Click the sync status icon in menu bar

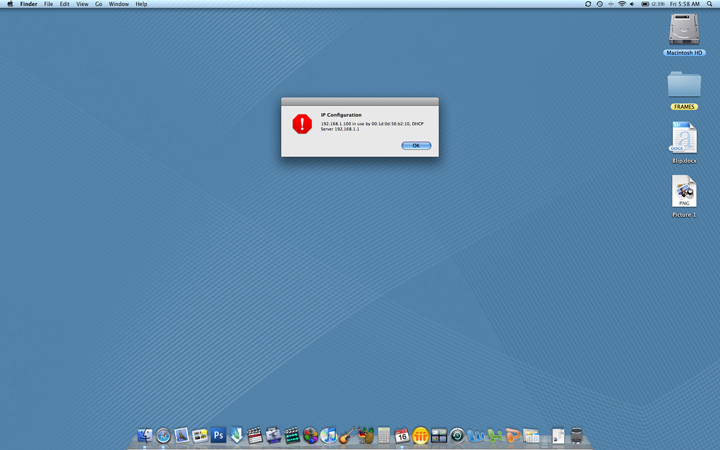click(588, 4)
